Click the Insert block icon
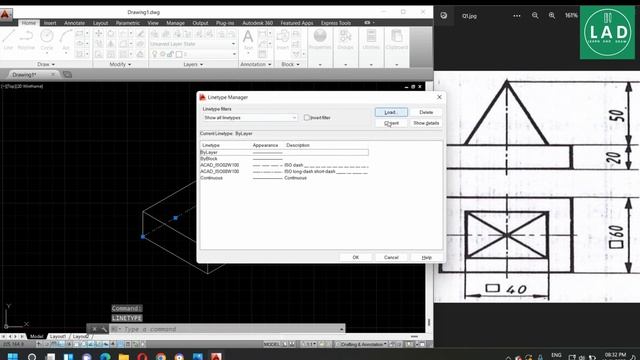The height and width of the screenshot is (360, 640). point(282,40)
